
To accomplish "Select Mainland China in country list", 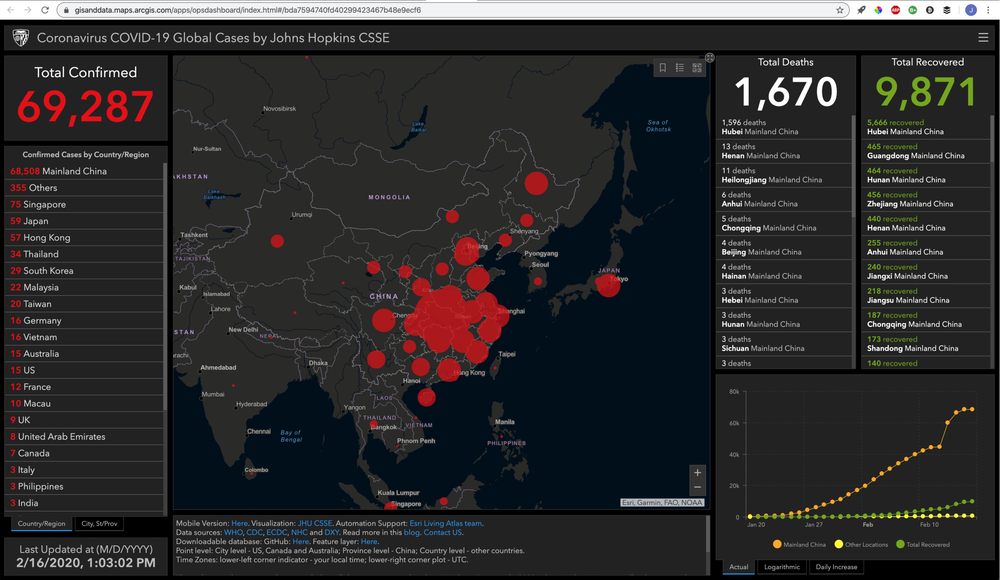I will [84, 171].
